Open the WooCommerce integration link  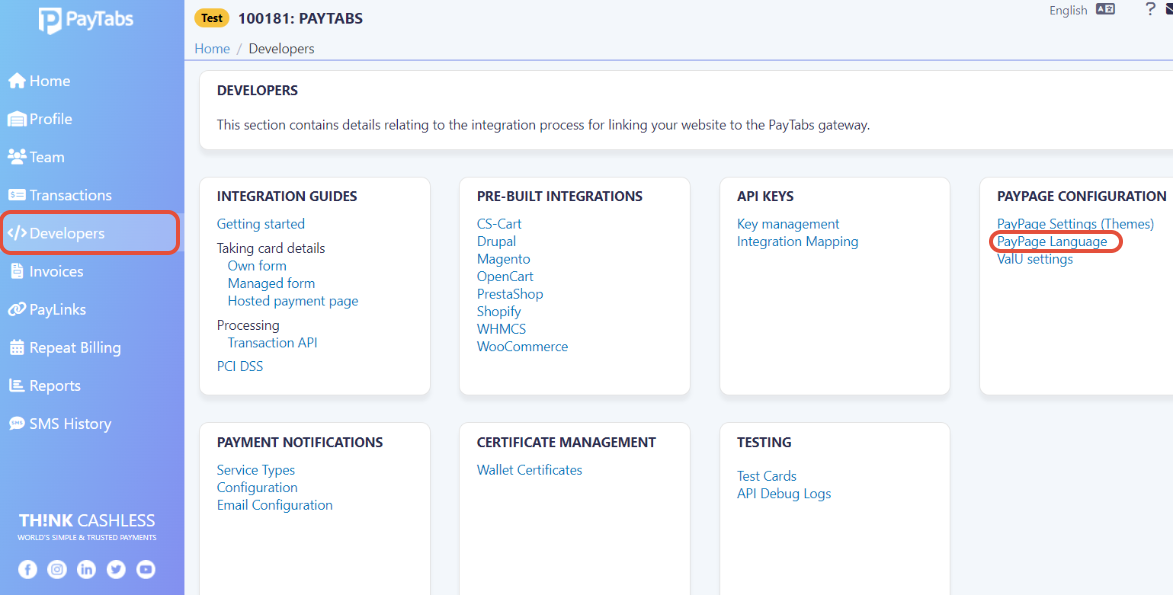coord(522,347)
